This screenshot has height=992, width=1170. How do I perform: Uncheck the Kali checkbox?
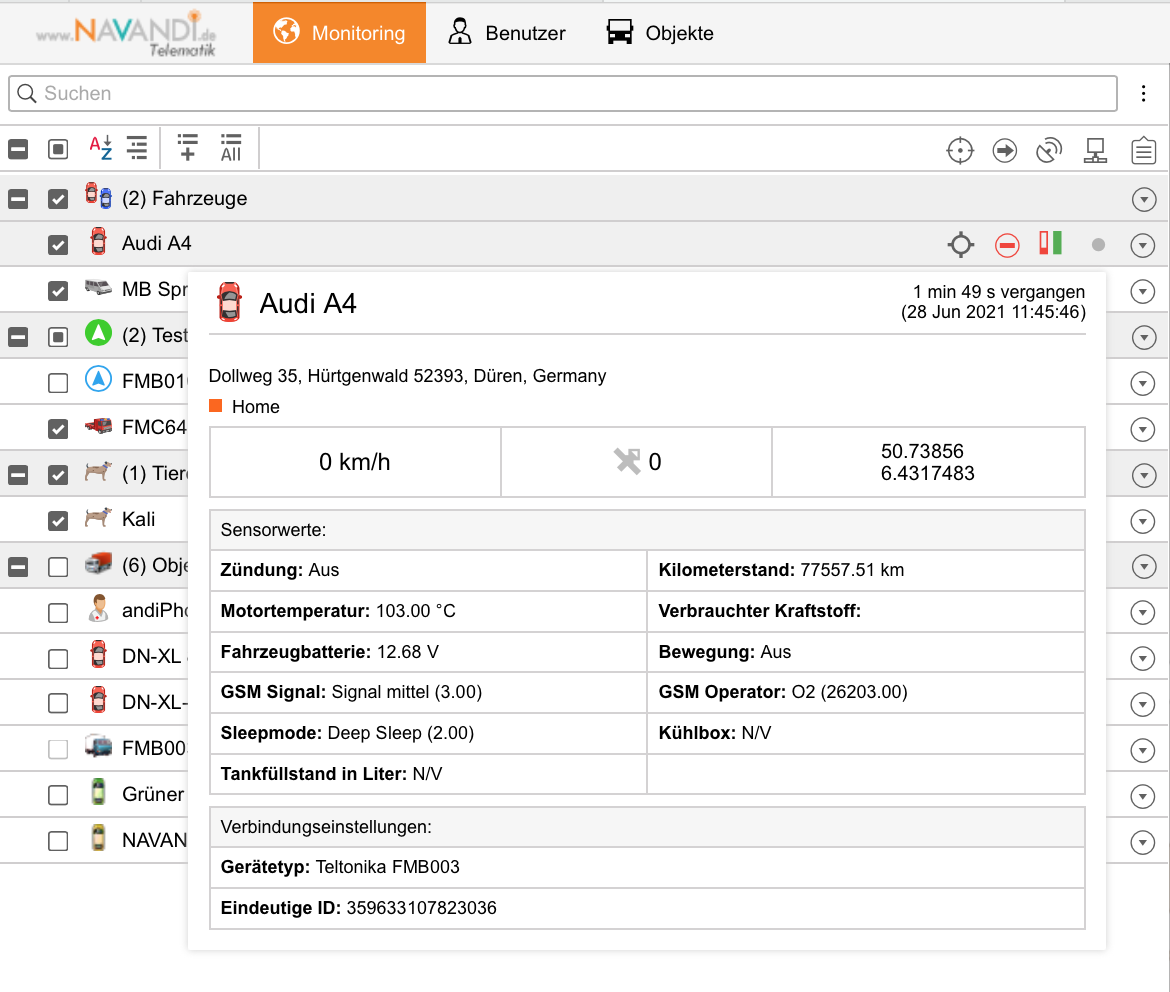[x=58, y=520]
